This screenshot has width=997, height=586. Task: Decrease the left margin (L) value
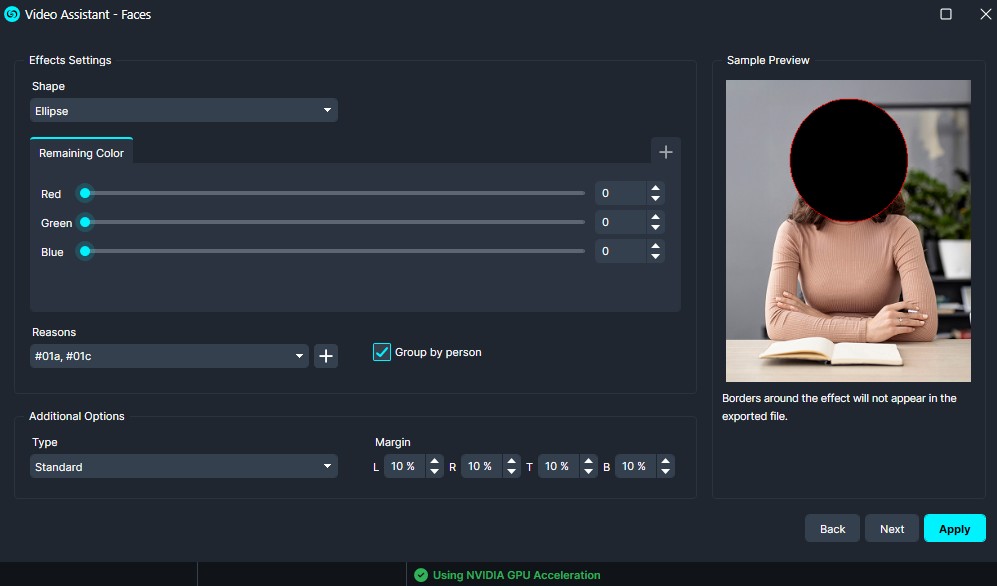click(x=434, y=472)
